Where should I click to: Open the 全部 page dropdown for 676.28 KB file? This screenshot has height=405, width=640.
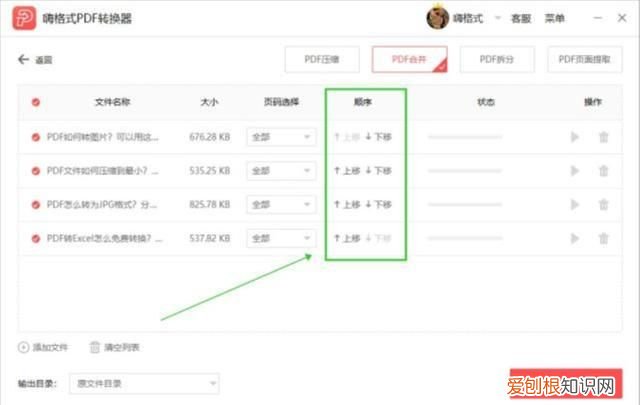click(x=281, y=137)
